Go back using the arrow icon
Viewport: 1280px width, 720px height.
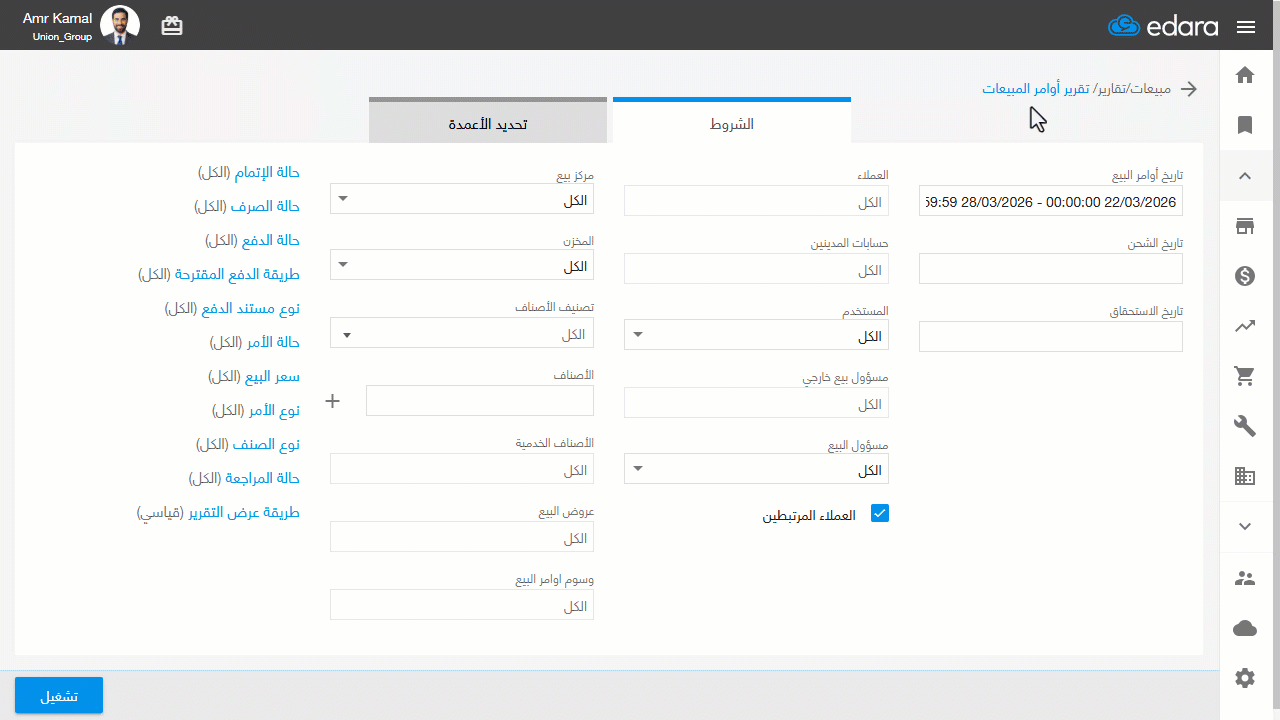(1189, 89)
